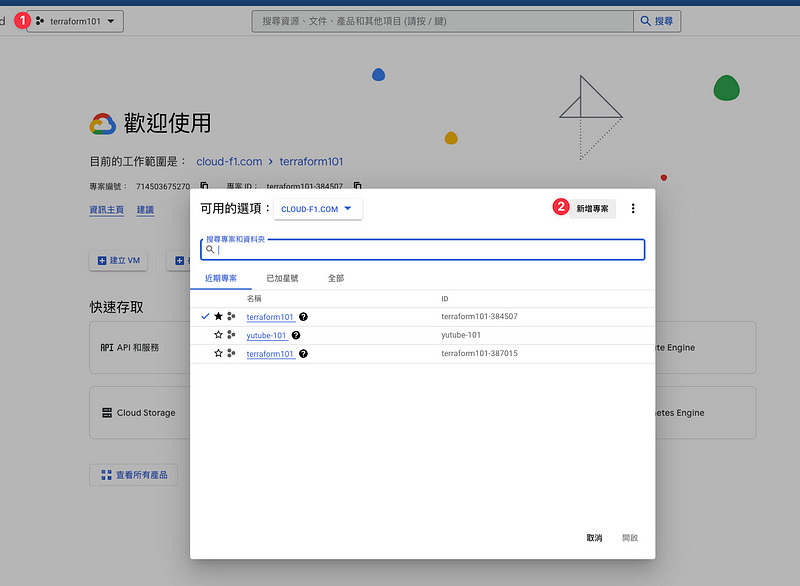The width and height of the screenshot is (800, 586).
Task: Open the Cloud Storage quick access card
Action: click(x=140, y=413)
